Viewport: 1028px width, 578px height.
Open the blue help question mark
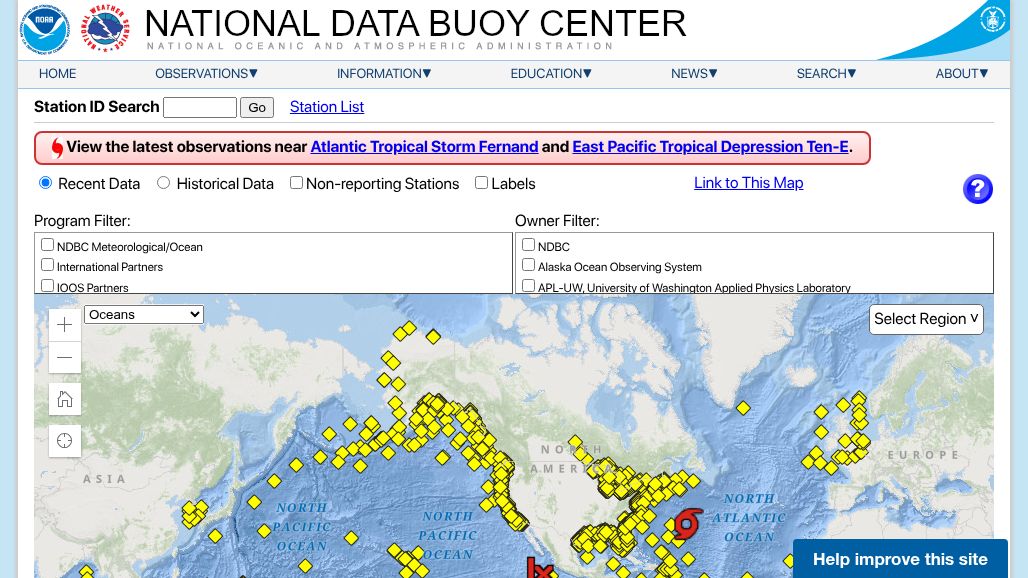coord(978,189)
